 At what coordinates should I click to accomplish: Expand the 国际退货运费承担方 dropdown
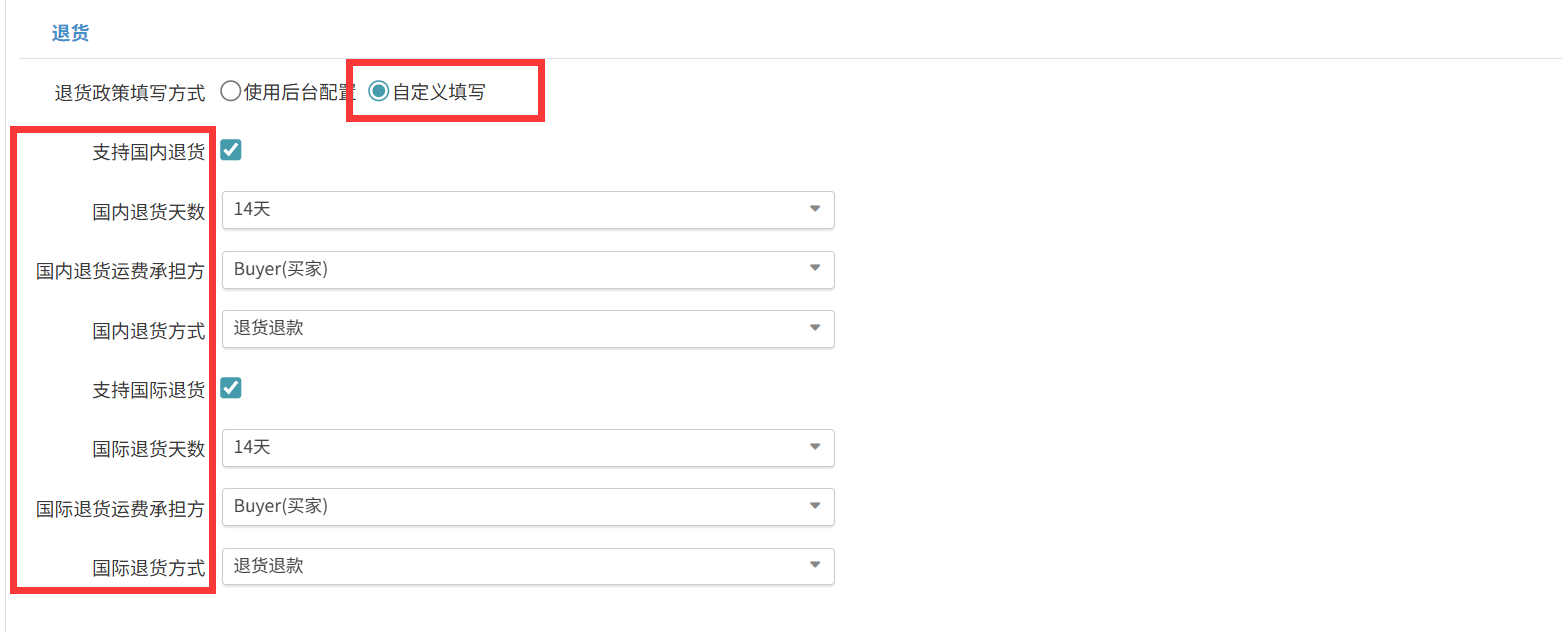click(528, 506)
